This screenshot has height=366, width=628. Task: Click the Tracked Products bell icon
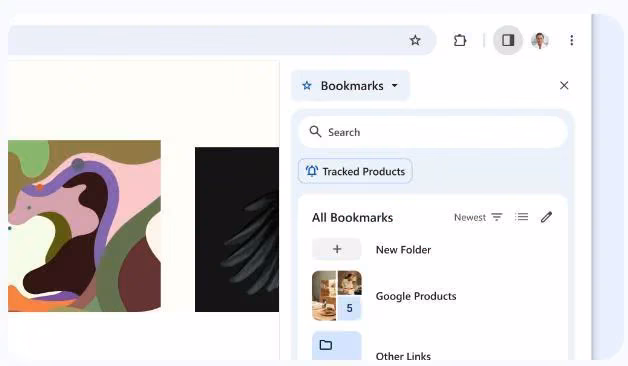pos(312,171)
